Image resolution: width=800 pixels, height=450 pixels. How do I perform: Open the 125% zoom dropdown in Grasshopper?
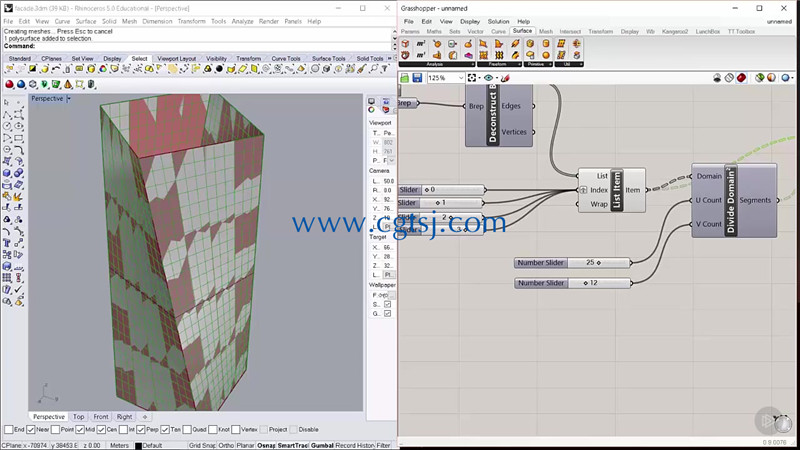click(461, 78)
